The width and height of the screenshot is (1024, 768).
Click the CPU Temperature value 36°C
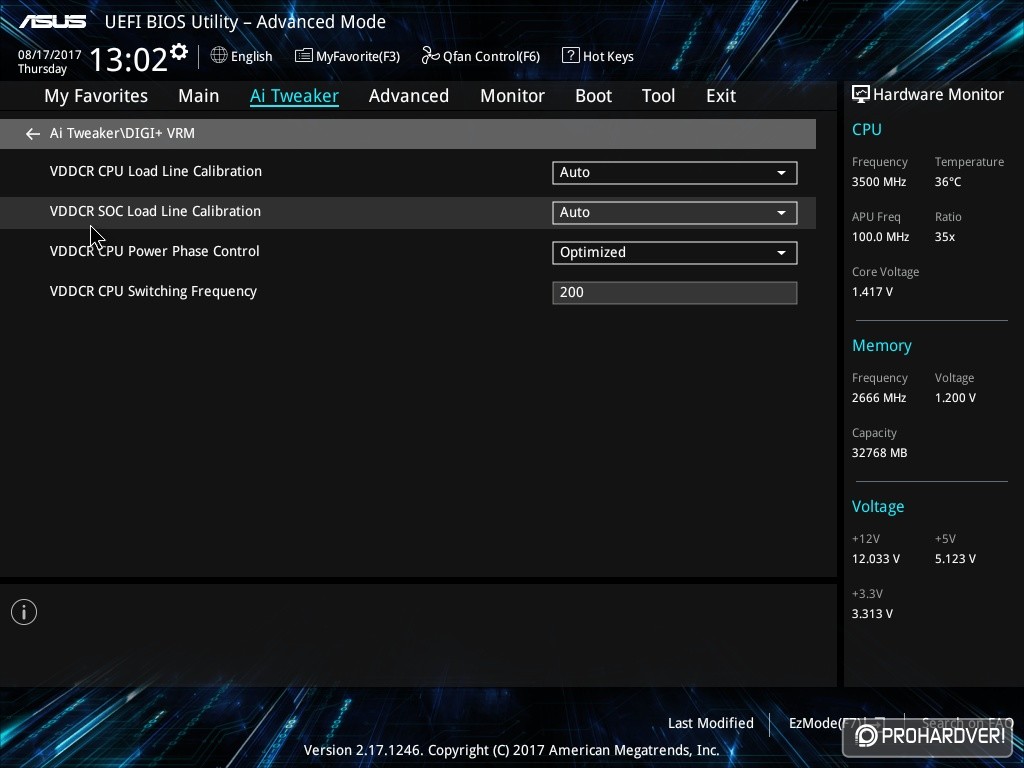(948, 182)
